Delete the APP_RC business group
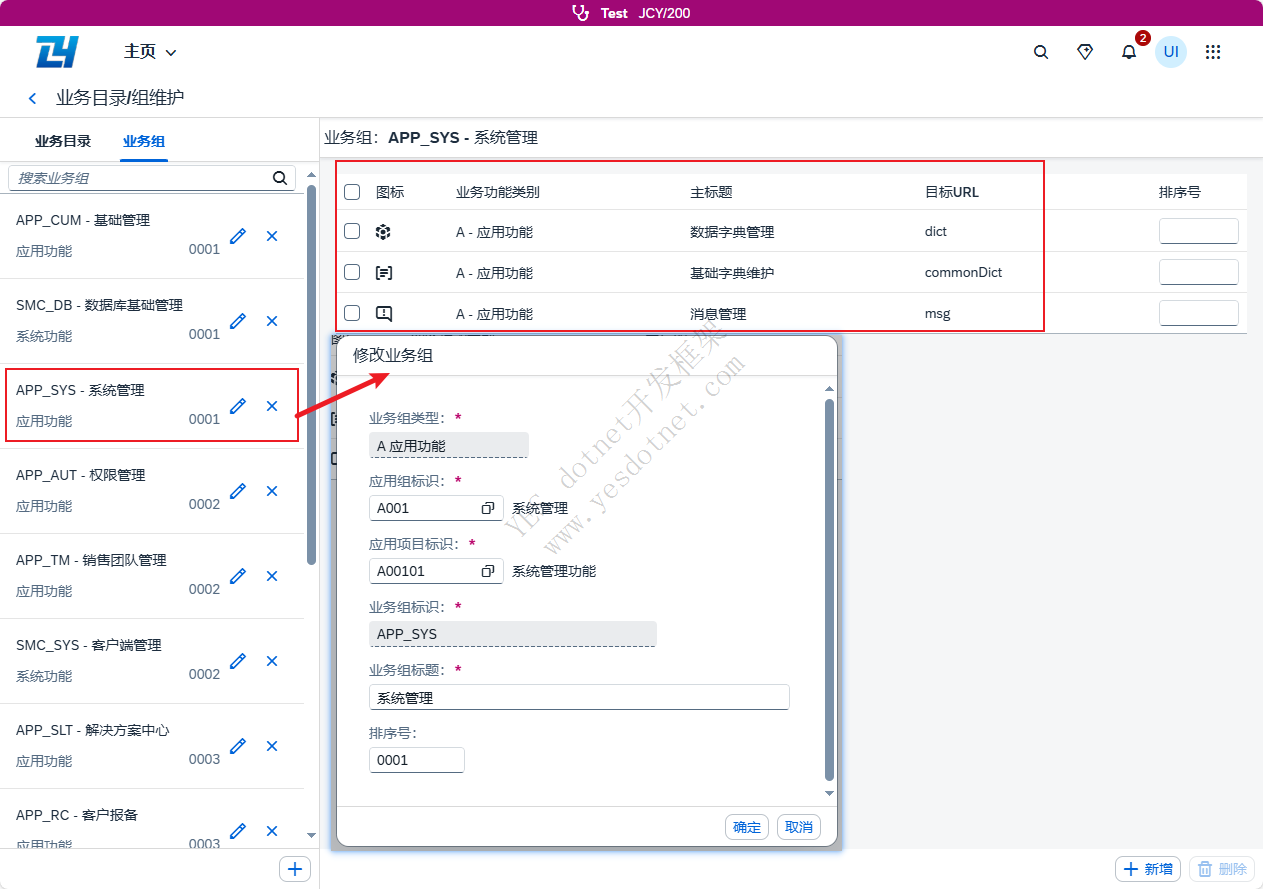Viewport: 1263px width, 889px height. pyautogui.click(x=272, y=831)
